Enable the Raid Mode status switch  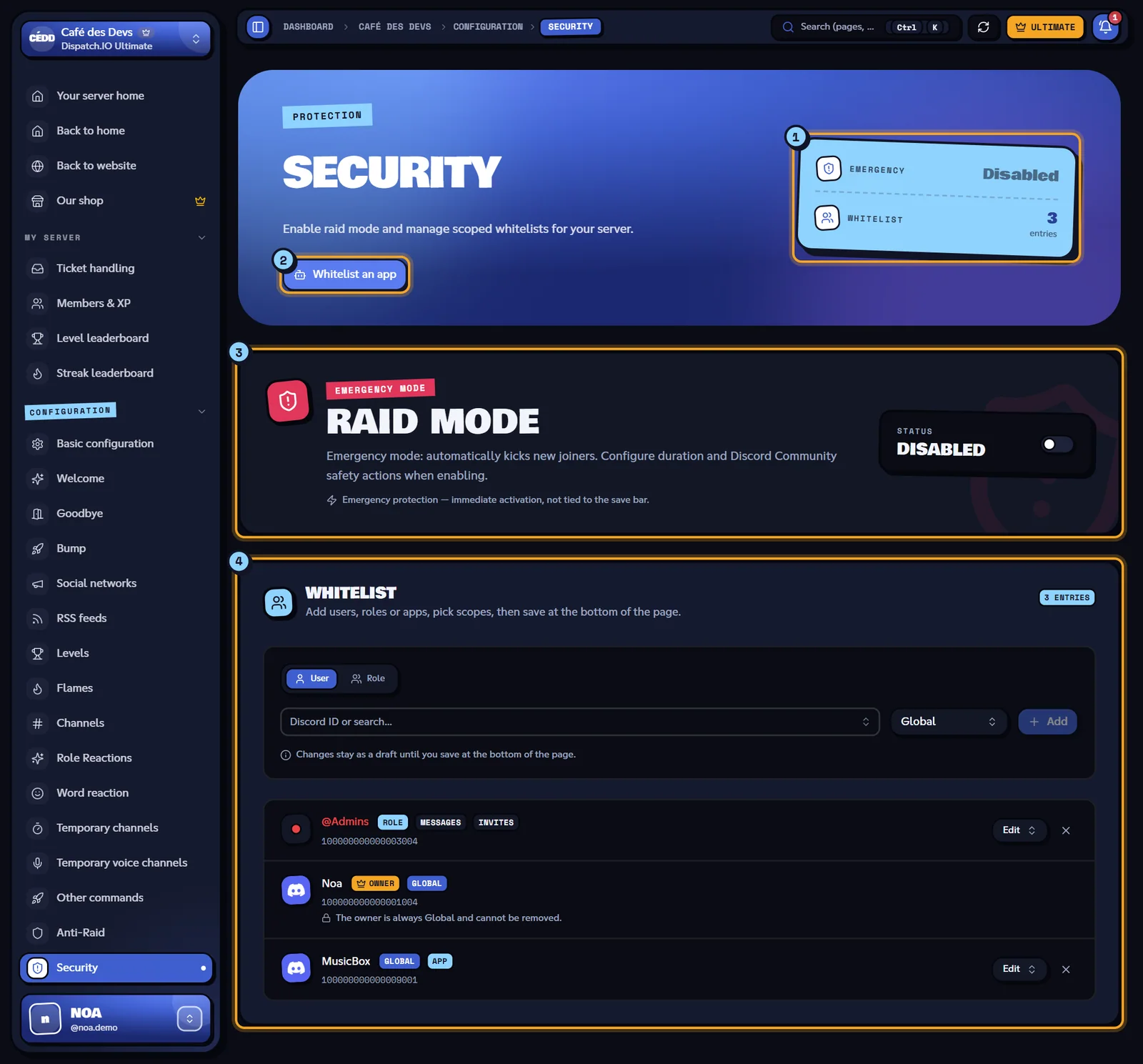click(1057, 444)
